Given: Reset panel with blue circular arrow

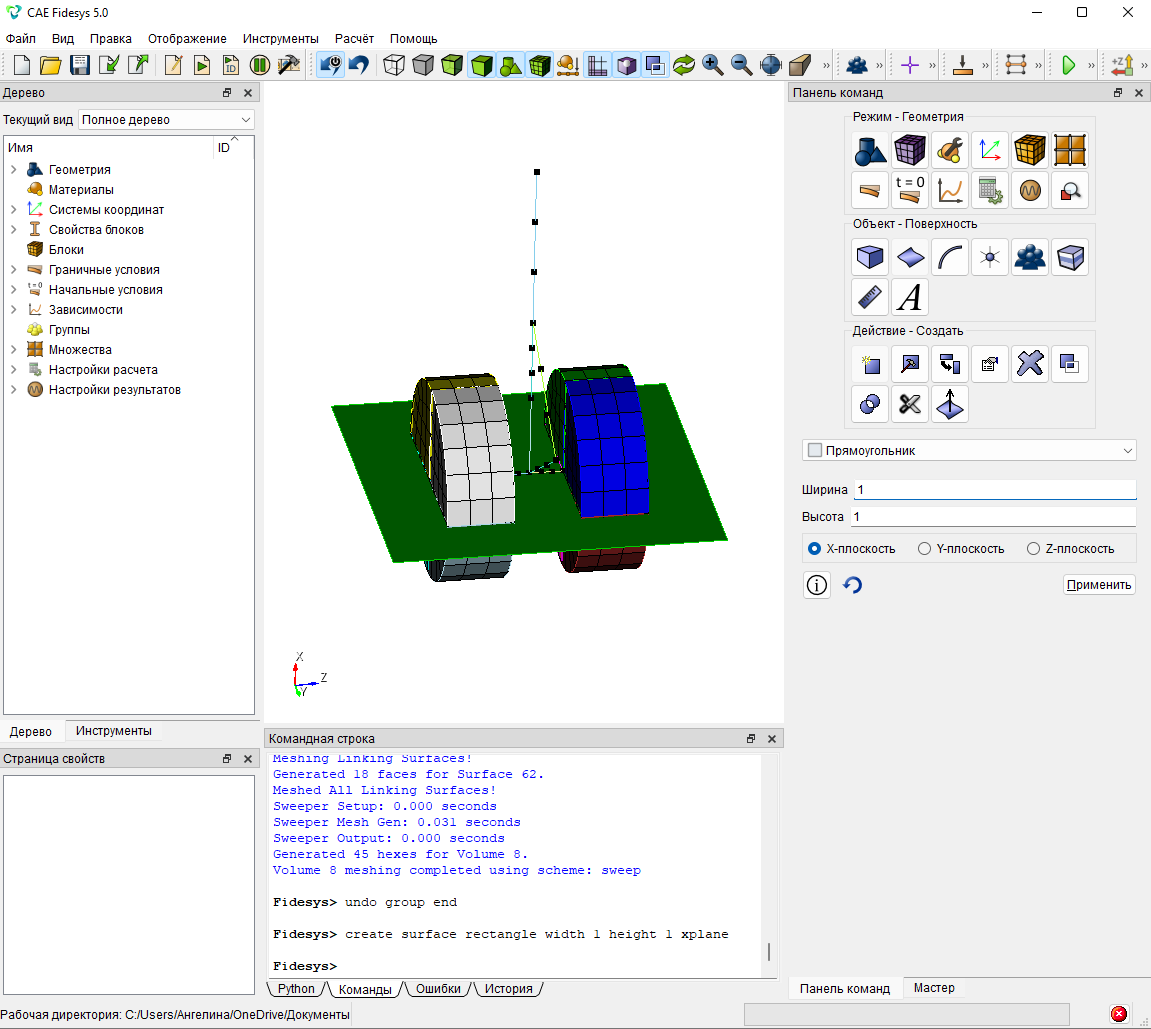Looking at the screenshot, I should (x=852, y=585).
